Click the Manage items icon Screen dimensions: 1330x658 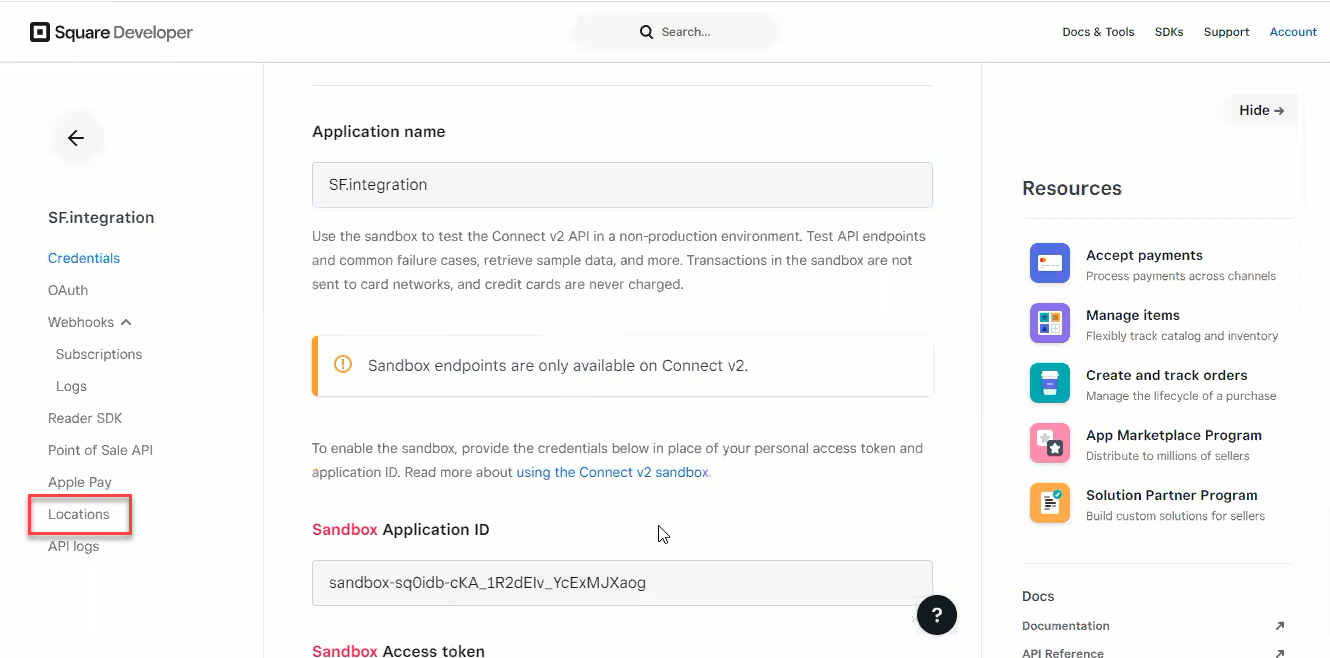tap(1050, 324)
